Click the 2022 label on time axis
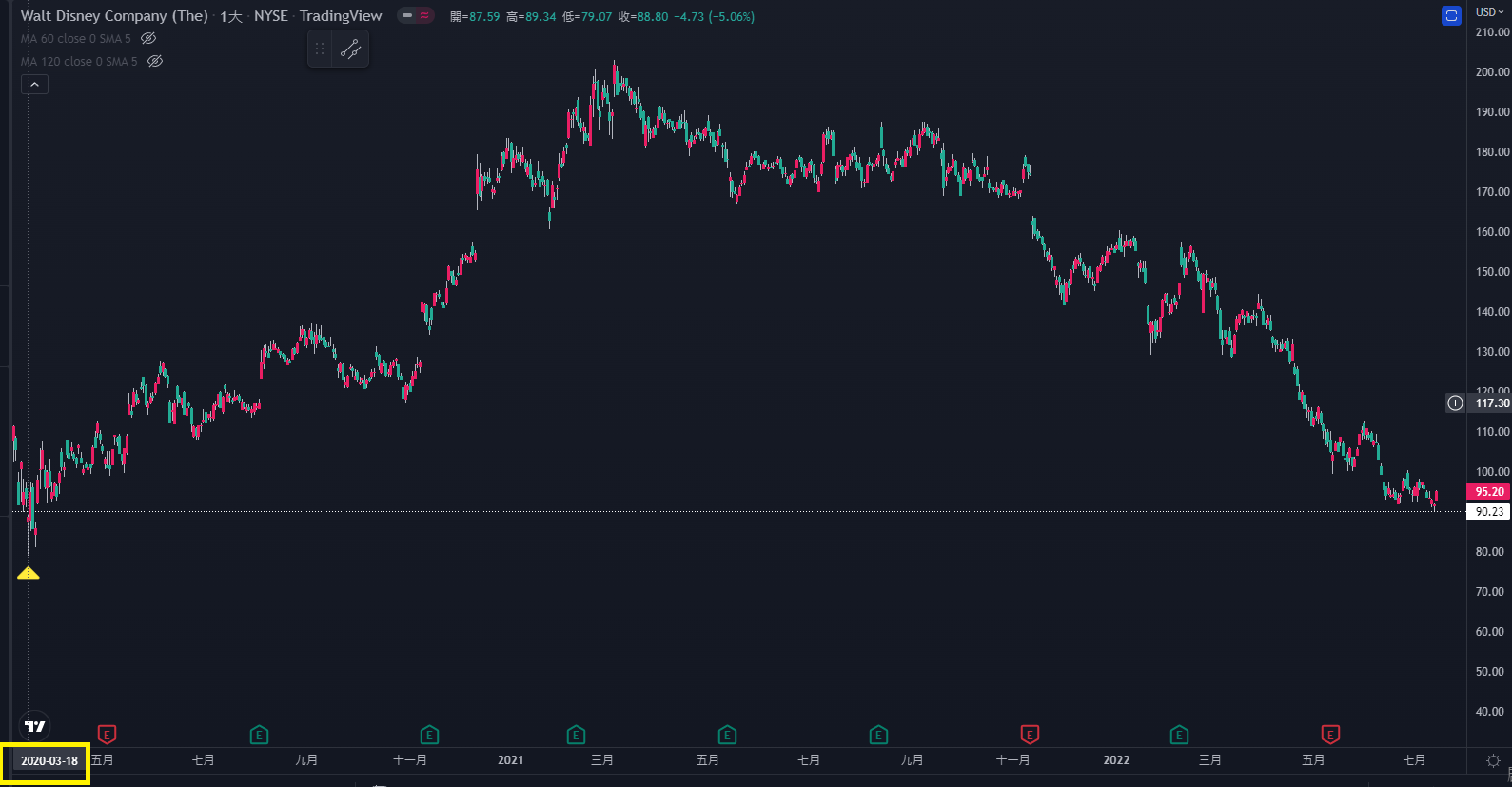 click(x=1116, y=760)
